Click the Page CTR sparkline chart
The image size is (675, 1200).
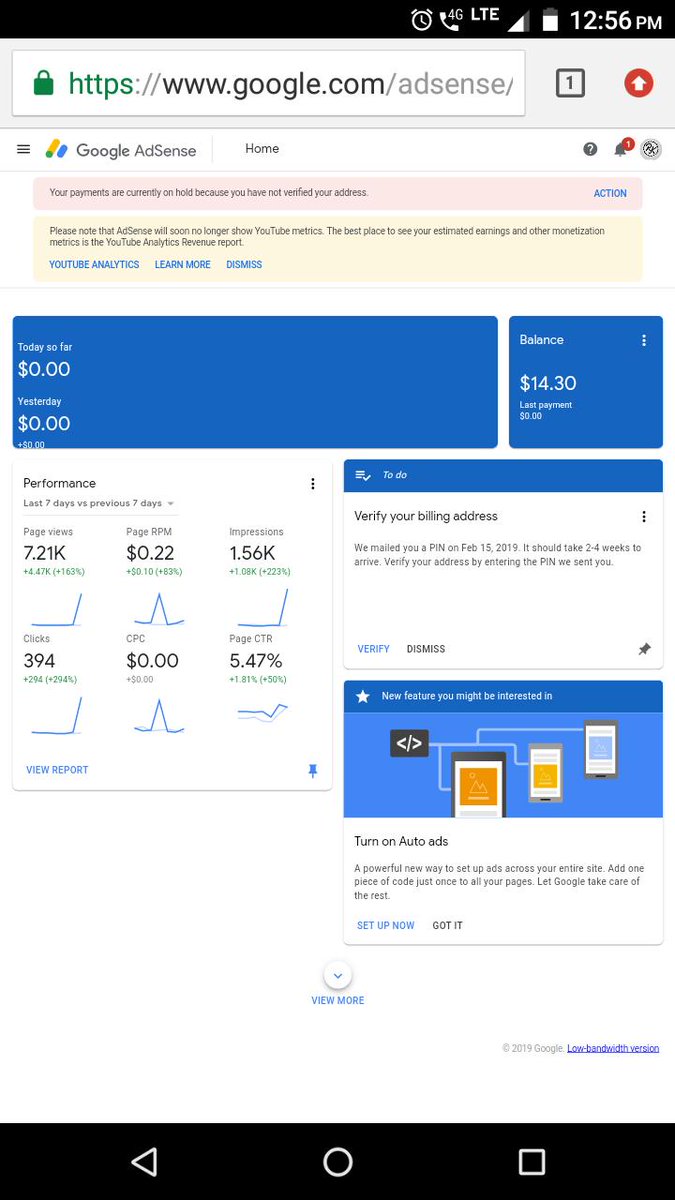[262, 712]
